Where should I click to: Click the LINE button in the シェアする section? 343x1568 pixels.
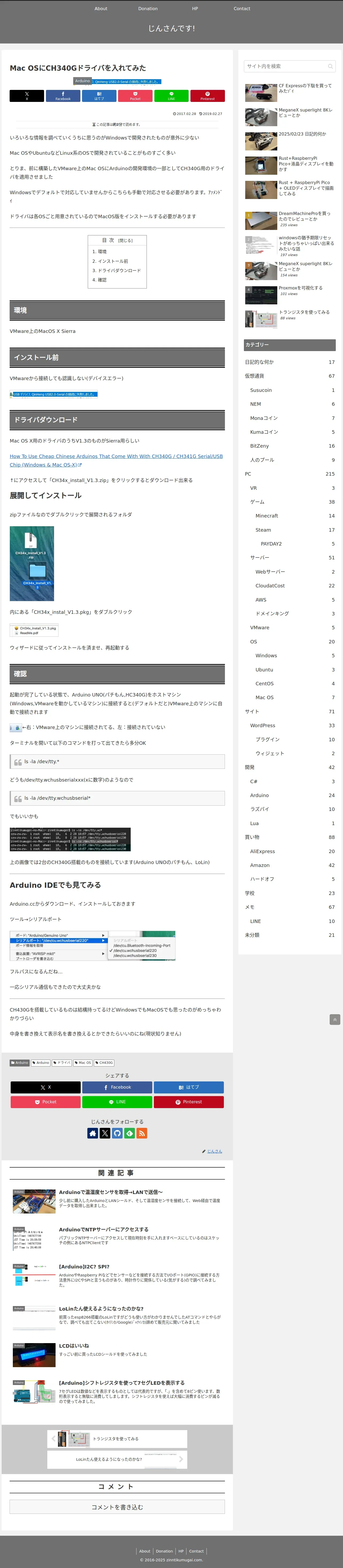click(x=117, y=1102)
